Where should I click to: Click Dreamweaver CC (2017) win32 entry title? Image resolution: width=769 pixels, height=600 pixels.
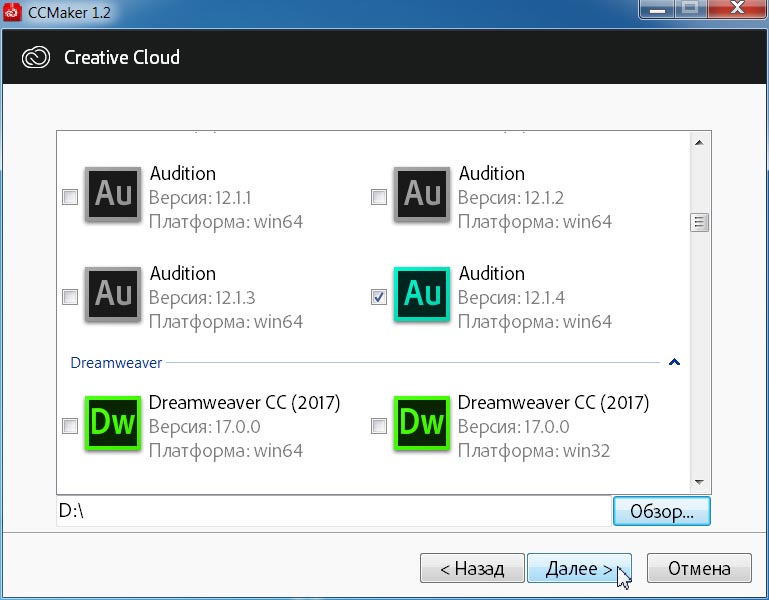tap(553, 403)
